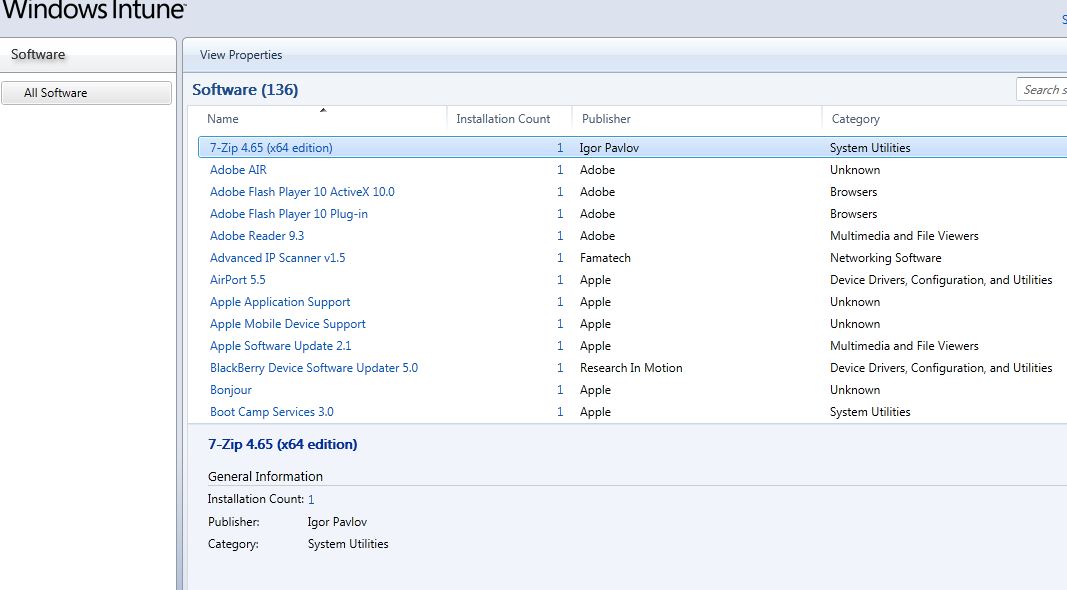Click System Utilities value in details pane

coord(348,544)
